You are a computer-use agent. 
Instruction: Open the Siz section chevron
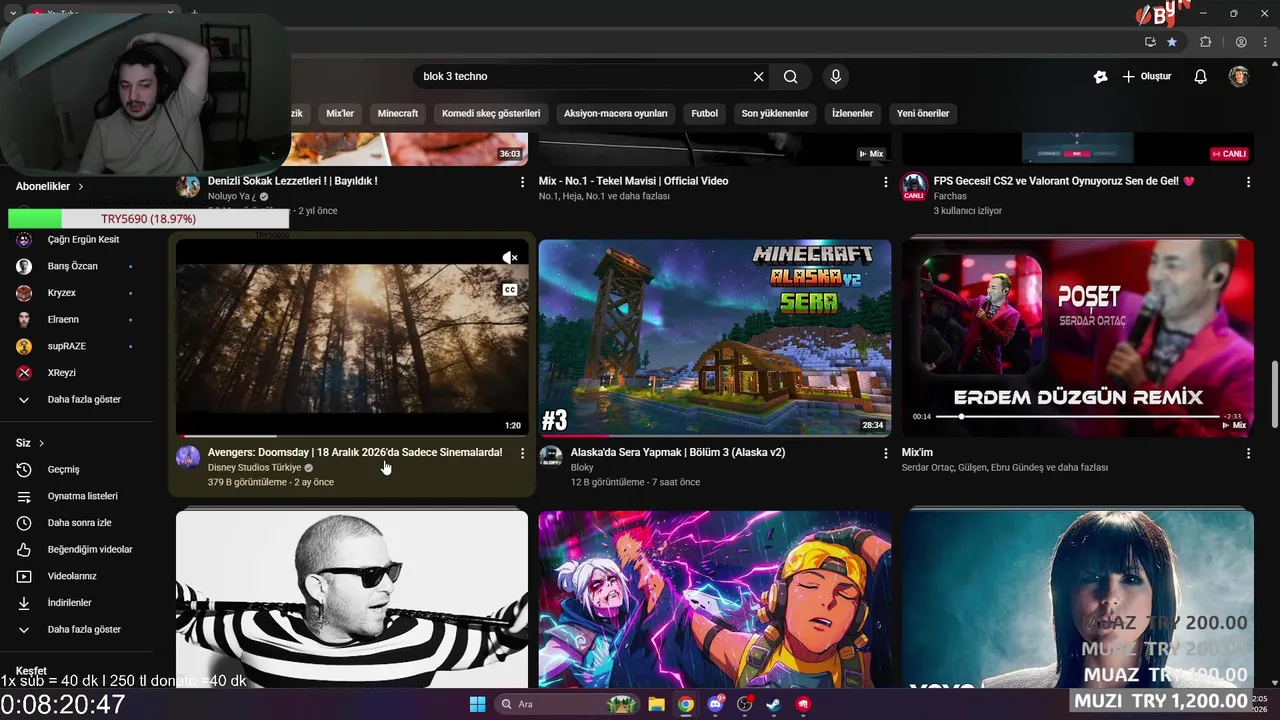[x=41, y=443]
